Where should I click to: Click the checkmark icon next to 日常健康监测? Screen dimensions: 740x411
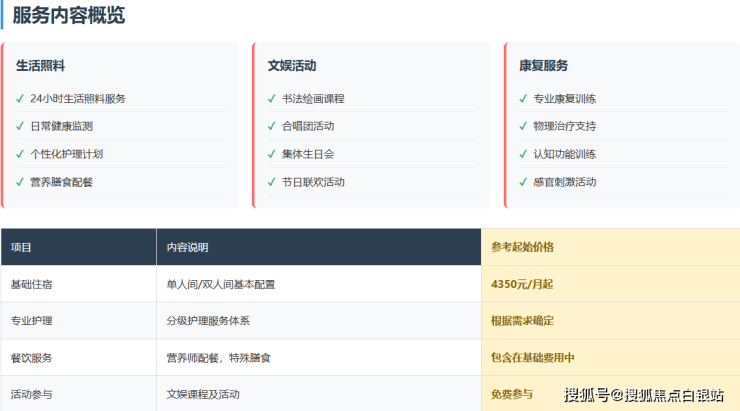tap(20, 127)
